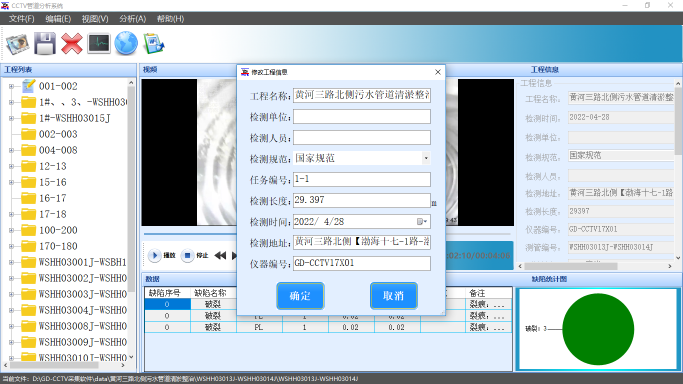Click the 缺陷名称 column header
Screen dimensions: 683x384
point(213,293)
